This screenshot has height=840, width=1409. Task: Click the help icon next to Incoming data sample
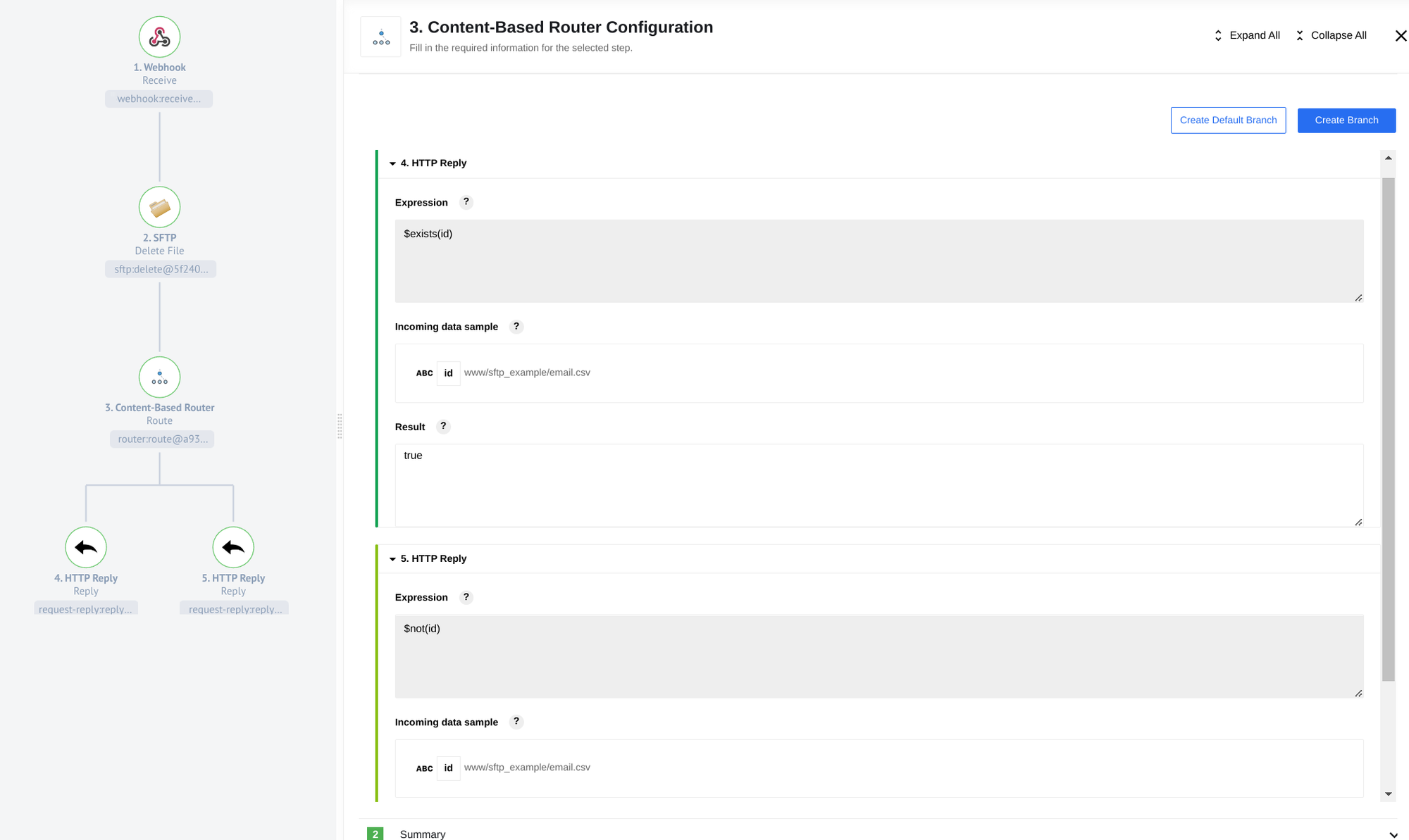click(516, 326)
